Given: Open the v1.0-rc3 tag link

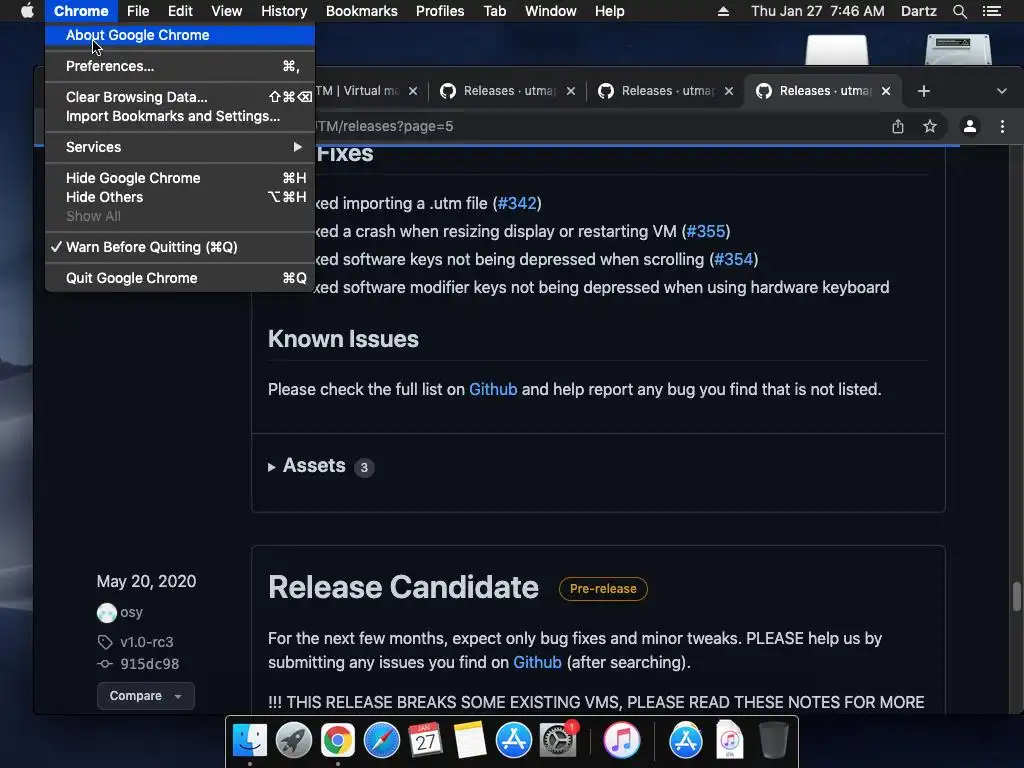Looking at the screenshot, I should coord(146,642).
